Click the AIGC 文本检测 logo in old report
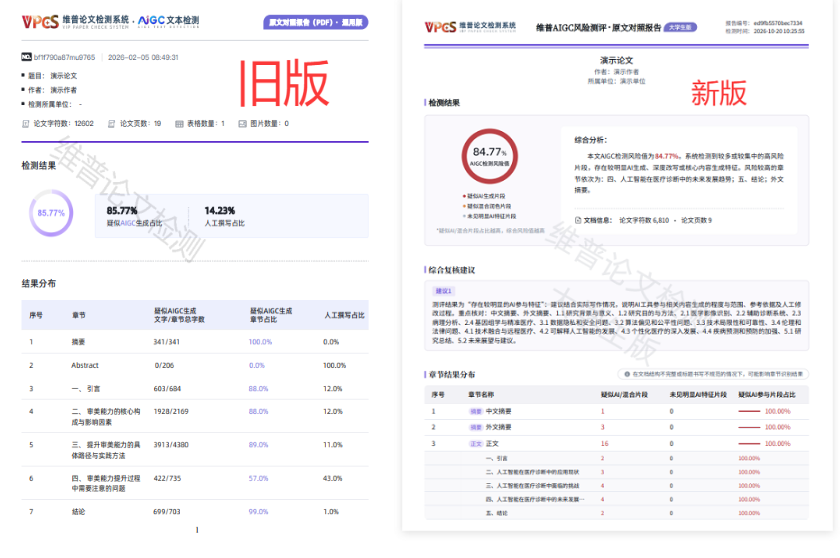This screenshot has height=558, width=840. 168,21
